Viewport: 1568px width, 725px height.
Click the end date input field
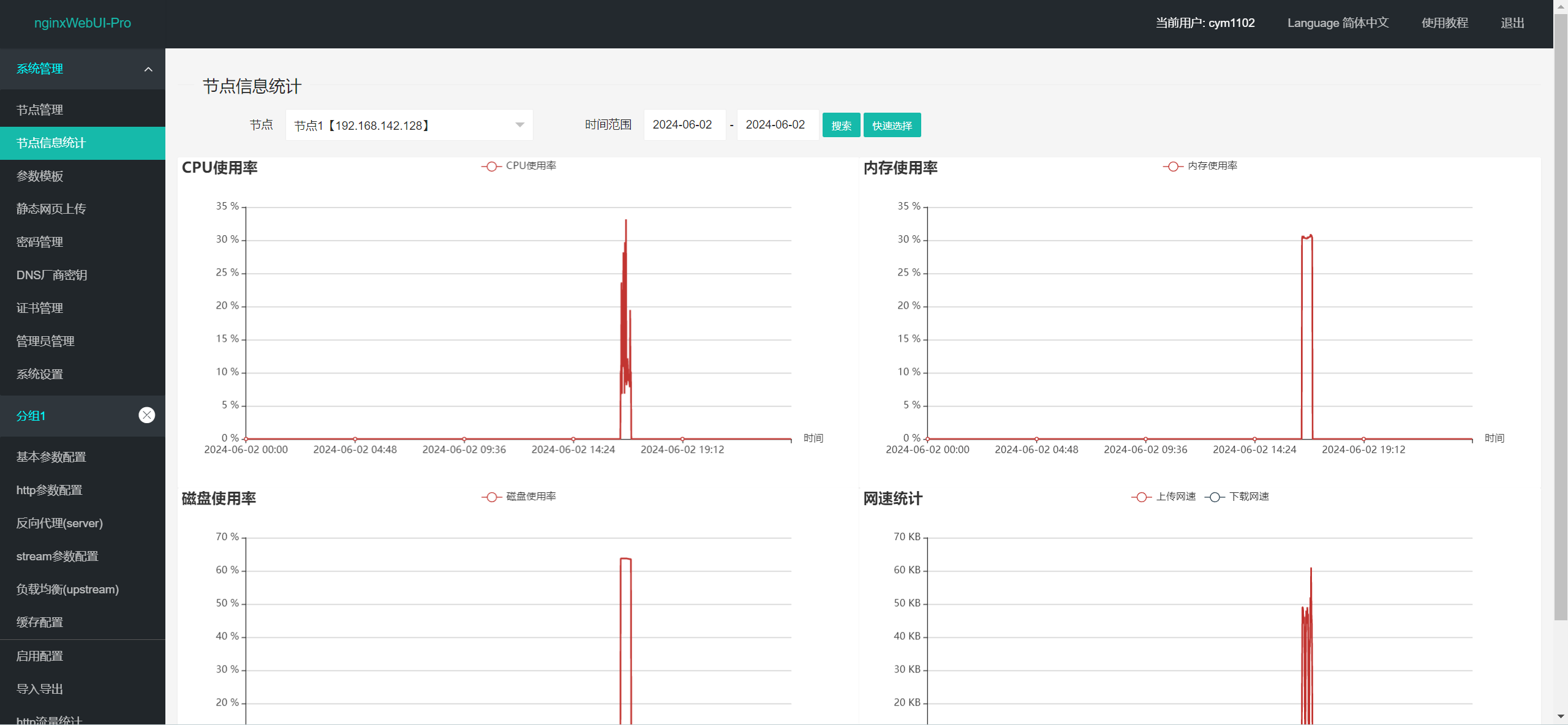(x=778, y=125)
